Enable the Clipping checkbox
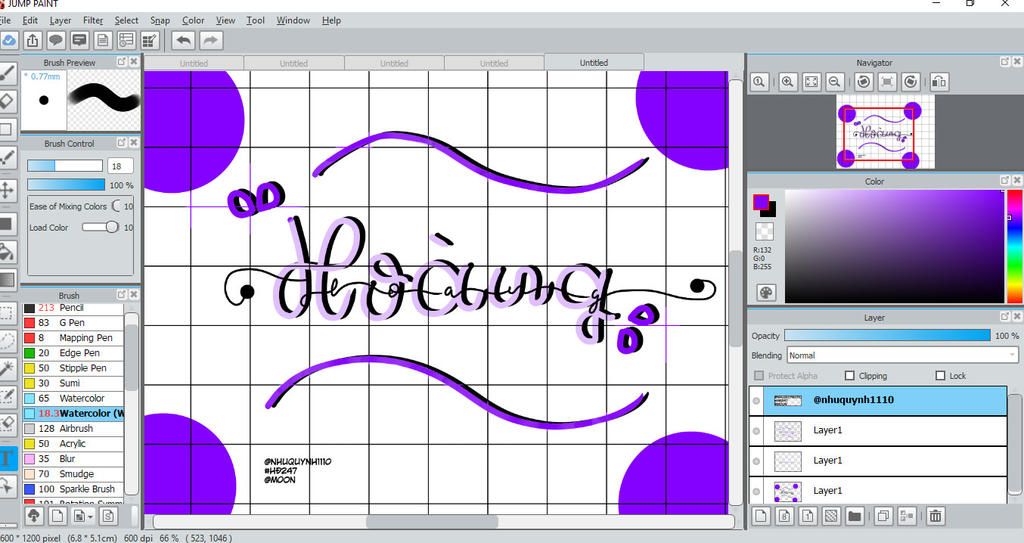1024x543 pixels. click(849, 376)
